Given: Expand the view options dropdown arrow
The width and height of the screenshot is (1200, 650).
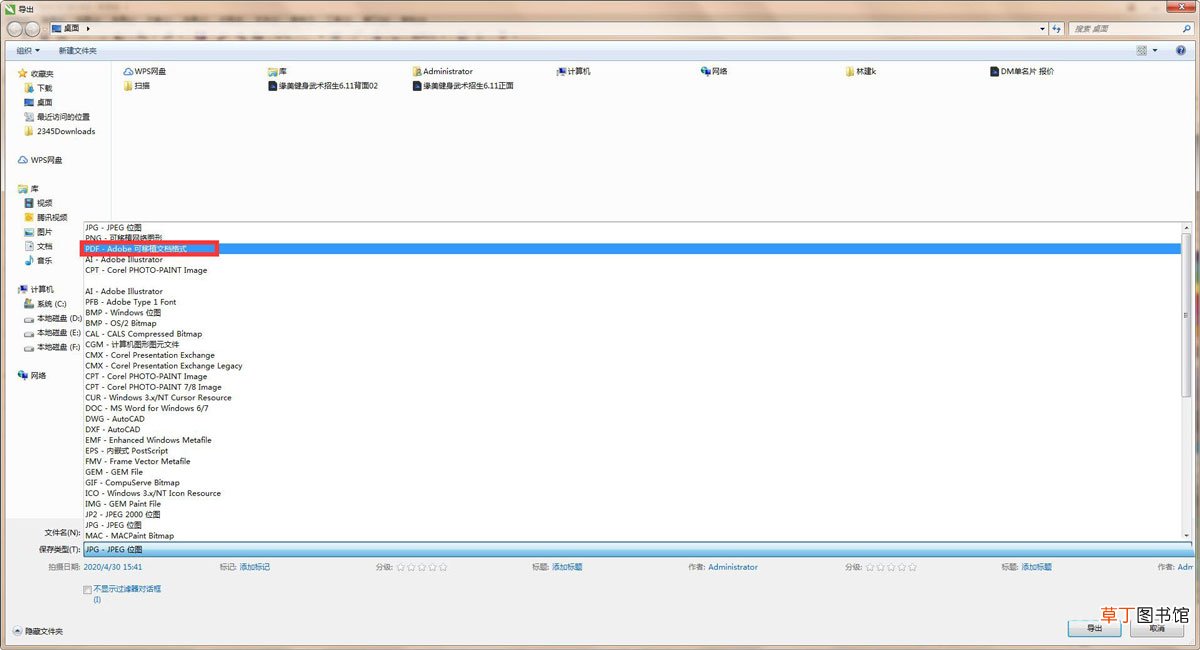Looking at the screenshot, I should coord(1155,50).
